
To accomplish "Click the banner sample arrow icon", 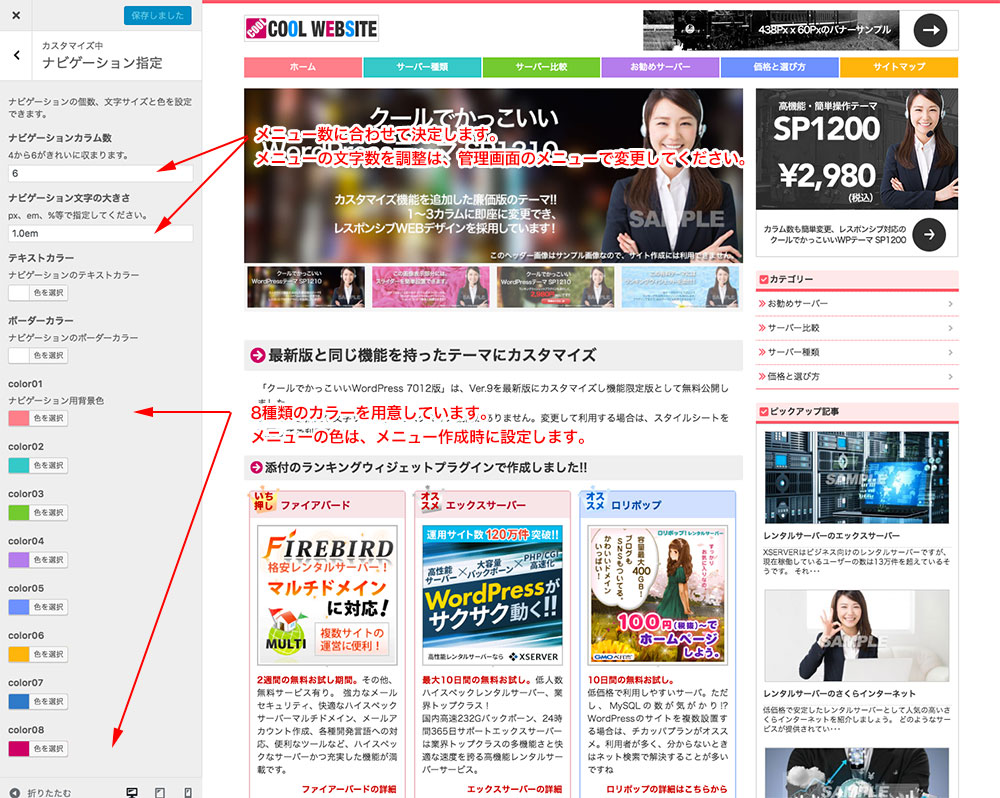I will click(930, 30).
